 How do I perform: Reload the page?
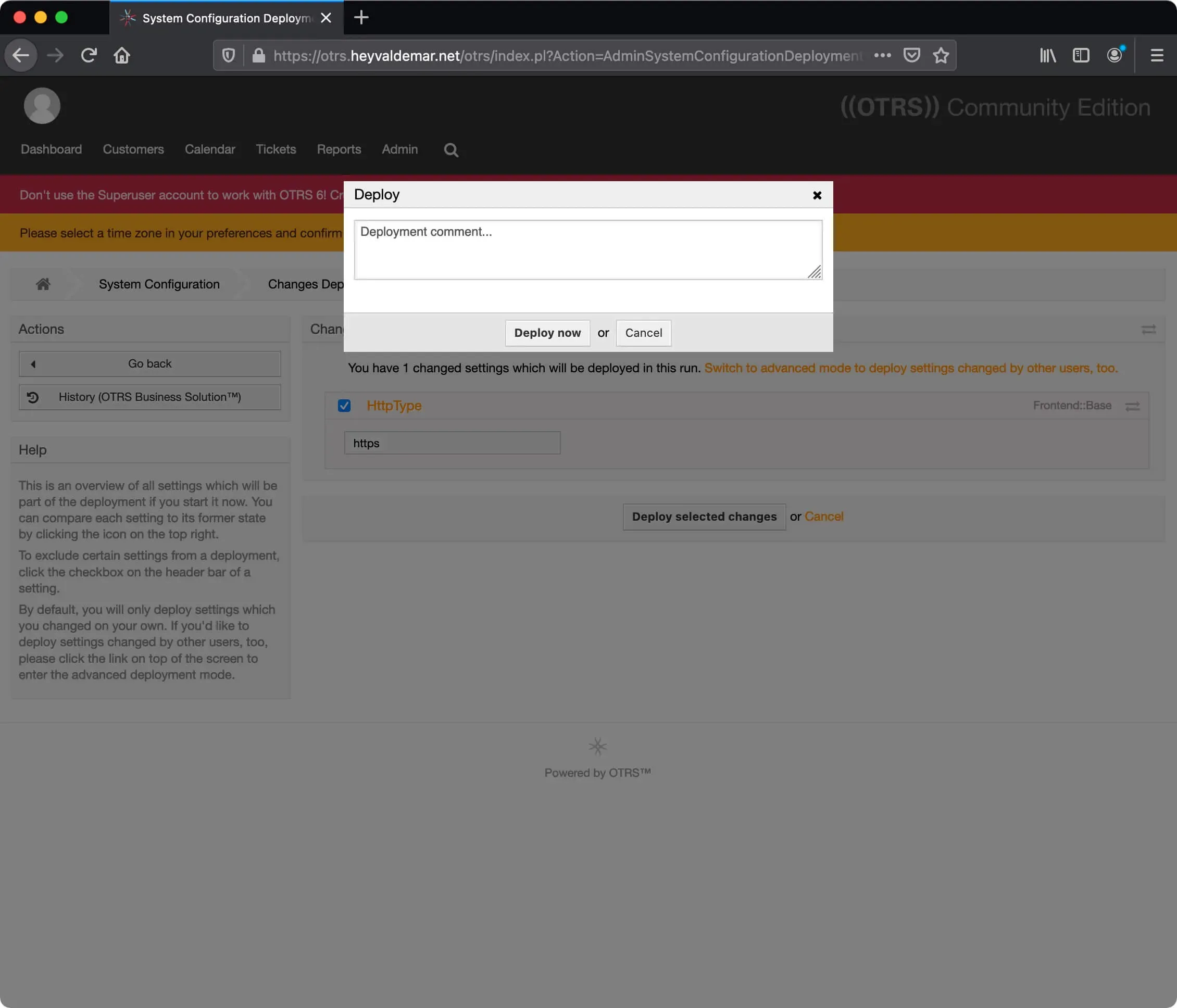coord(89,55)
